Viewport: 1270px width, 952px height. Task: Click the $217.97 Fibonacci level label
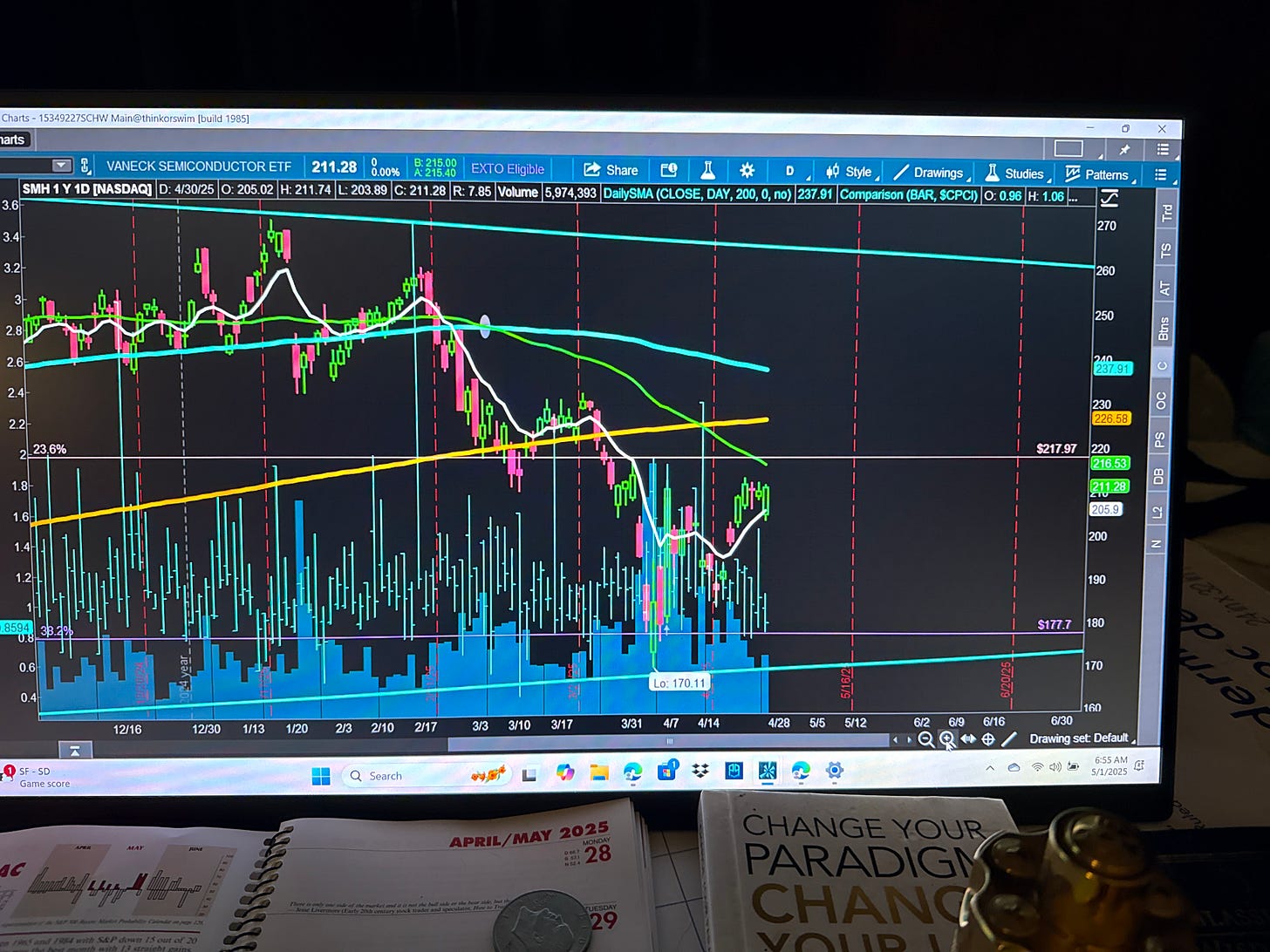click(x=1056, y=448)
